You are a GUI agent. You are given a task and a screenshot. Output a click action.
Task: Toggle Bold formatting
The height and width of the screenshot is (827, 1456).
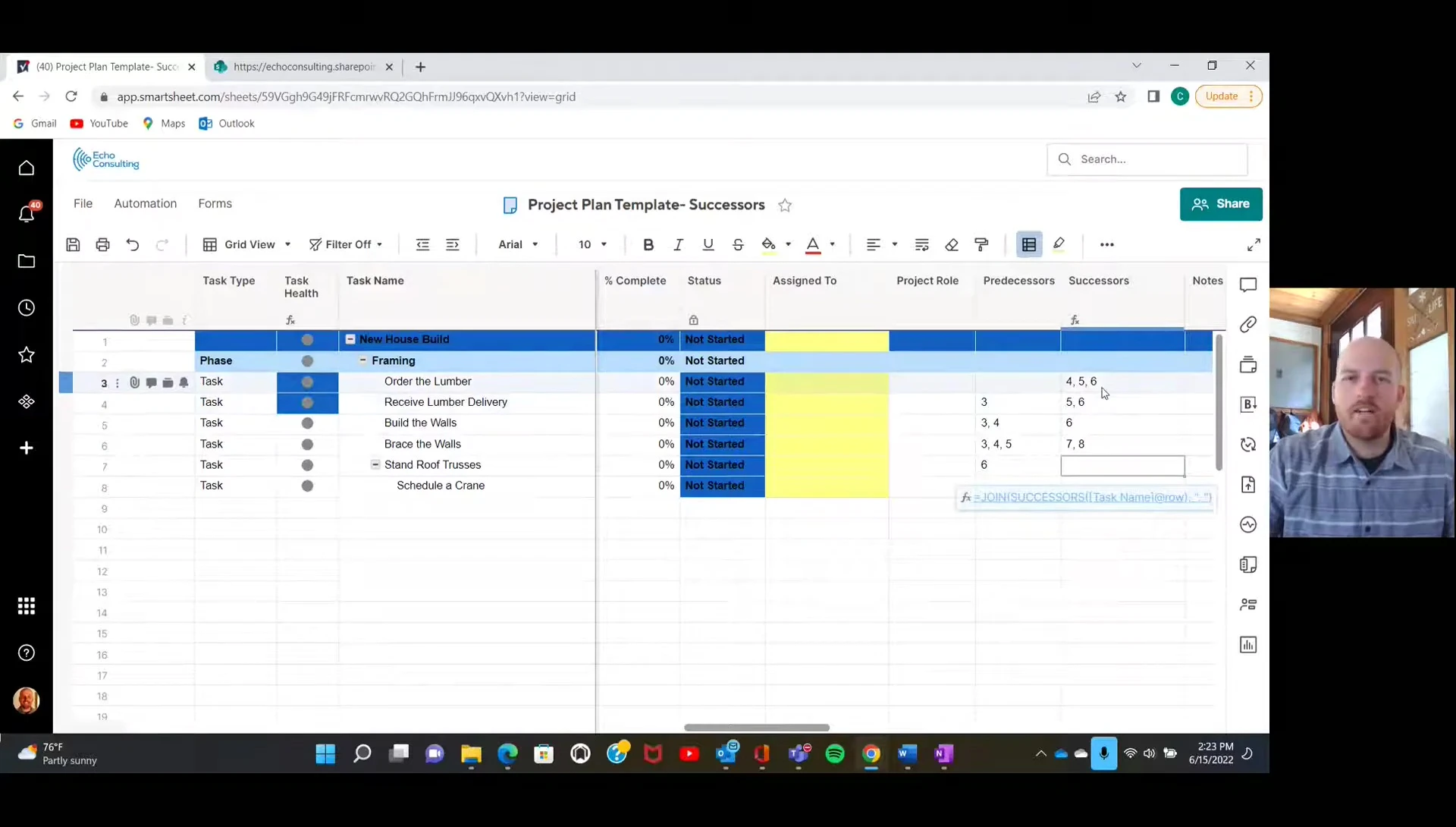tap(648, 244)
